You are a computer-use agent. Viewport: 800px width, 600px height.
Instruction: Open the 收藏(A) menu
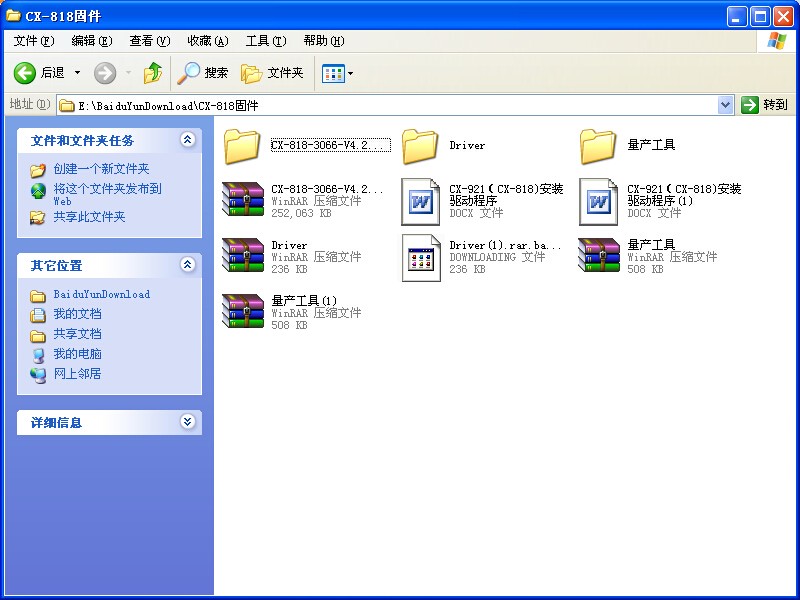208,41
